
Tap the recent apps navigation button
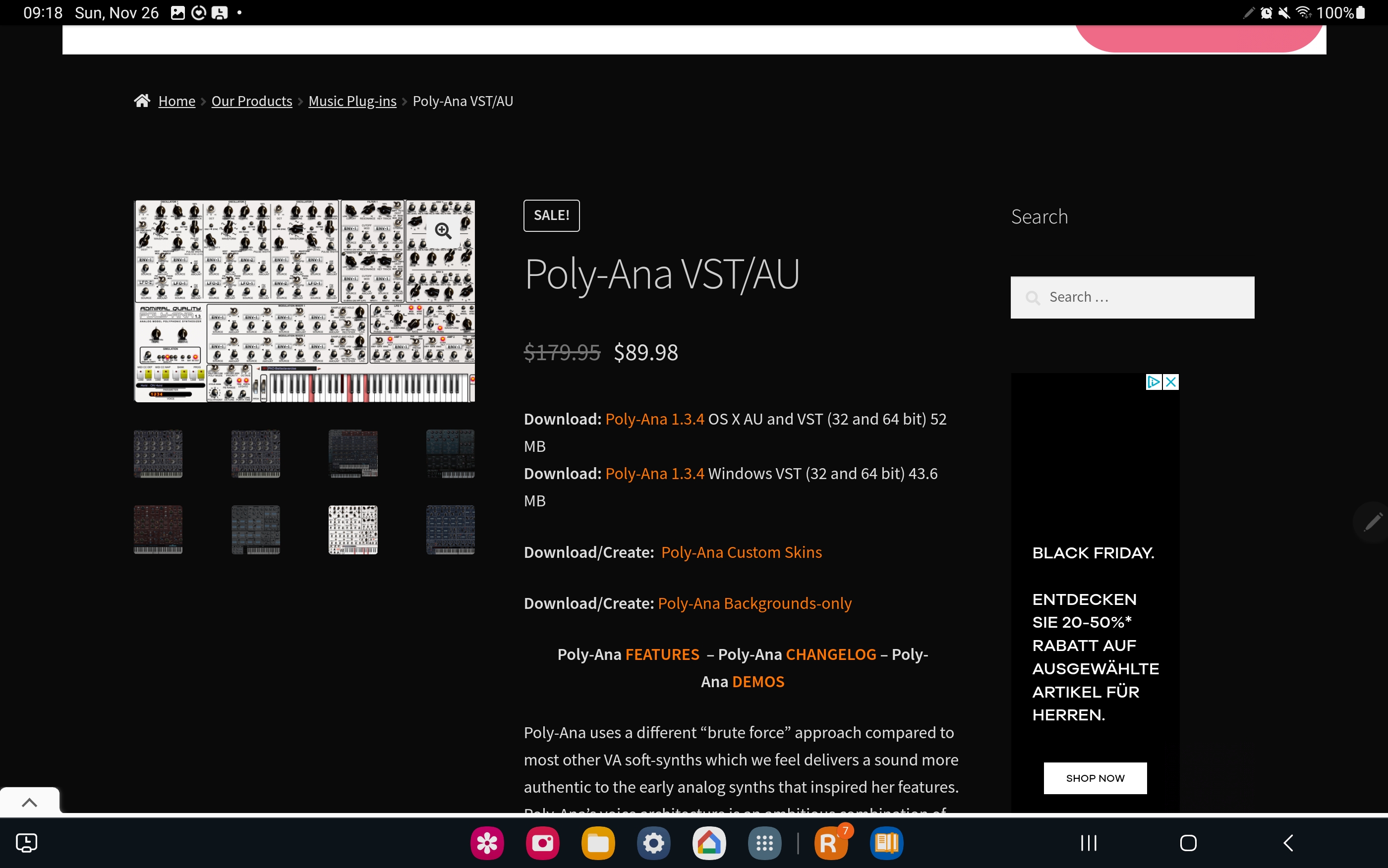pyautogui.click(x=1089, y=843)
